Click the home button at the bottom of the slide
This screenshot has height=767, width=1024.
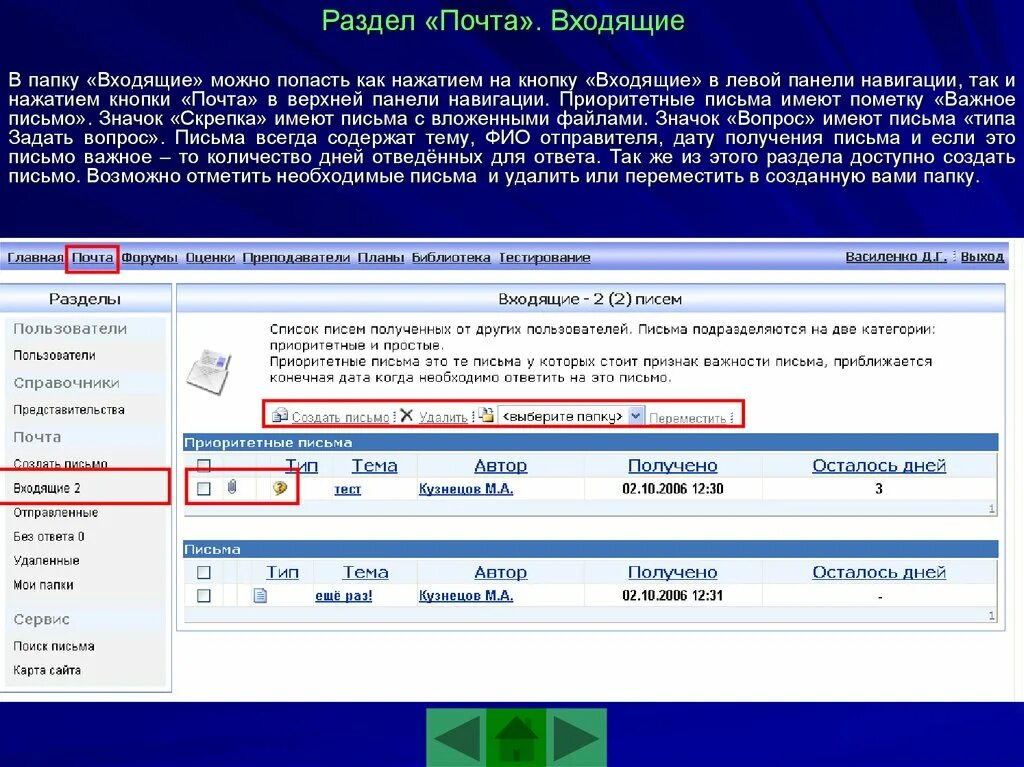point(516,738)
